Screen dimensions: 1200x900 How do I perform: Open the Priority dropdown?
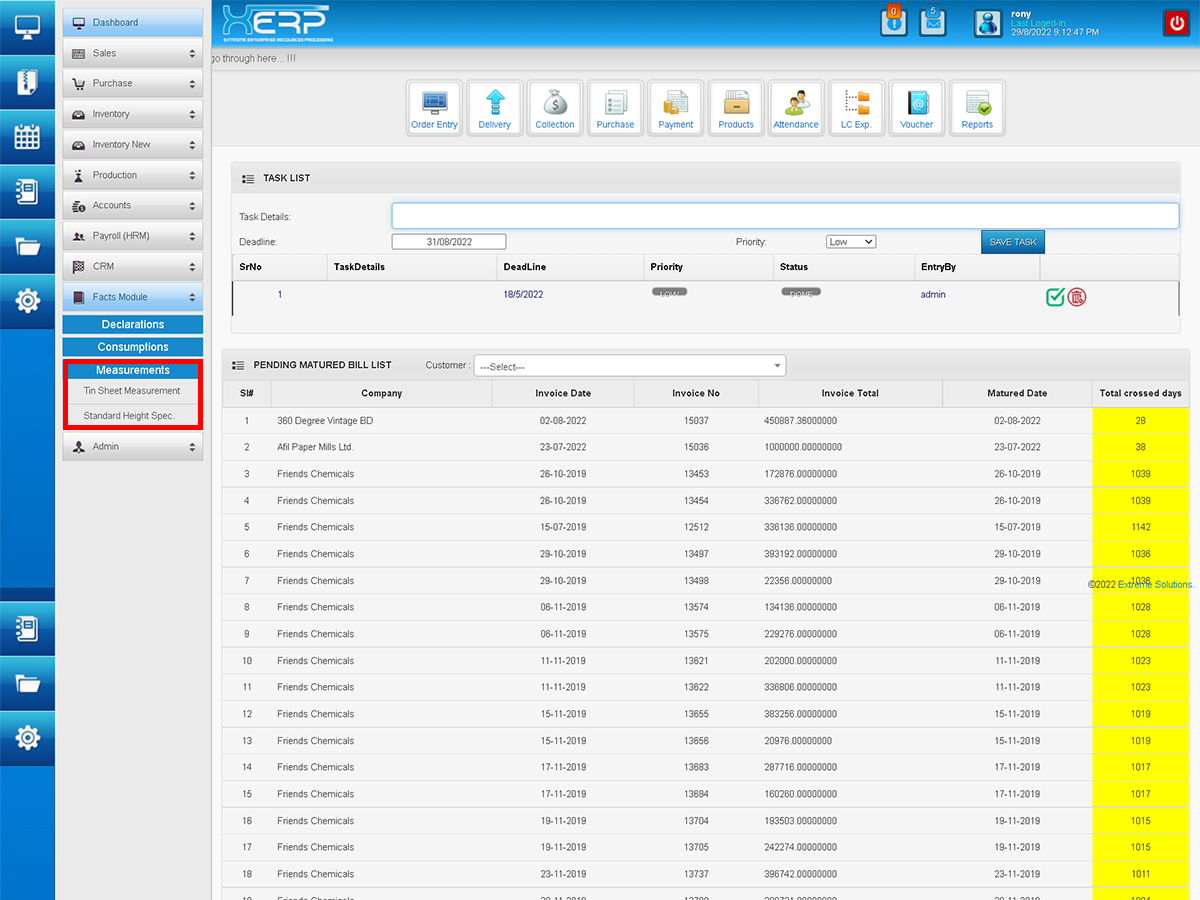(851, 242)
